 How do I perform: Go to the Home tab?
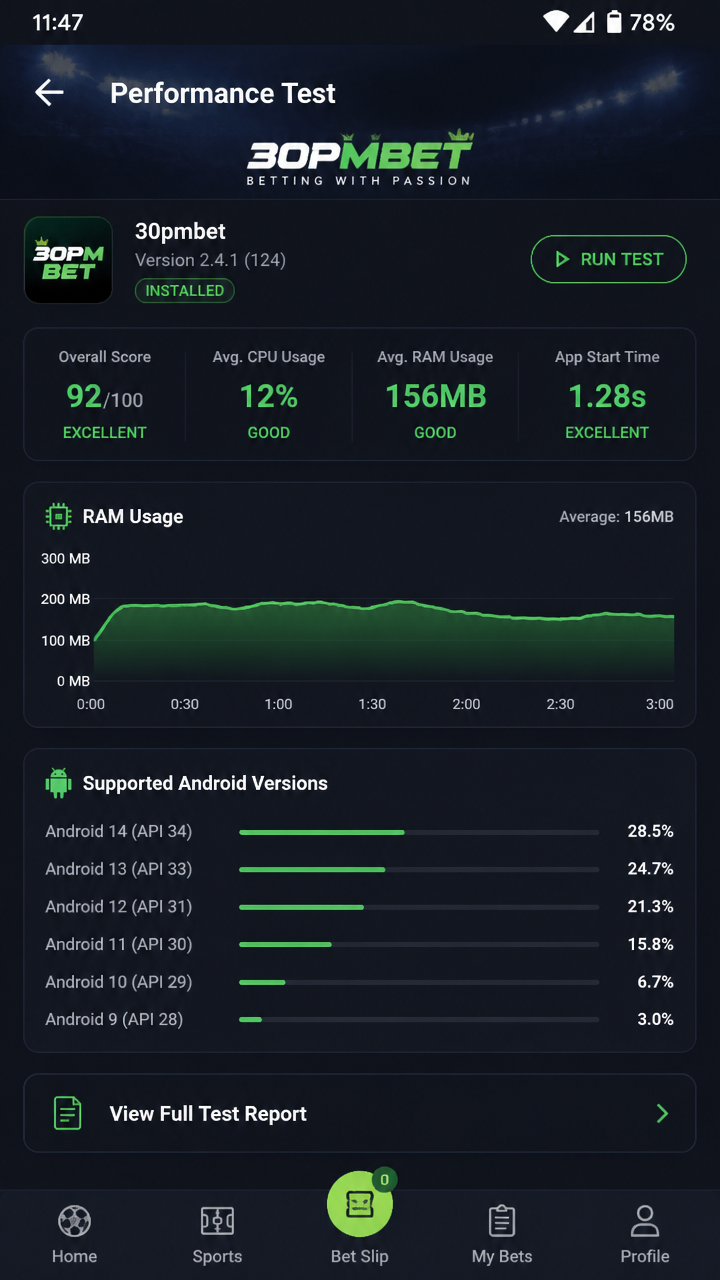click(74, 1235)
